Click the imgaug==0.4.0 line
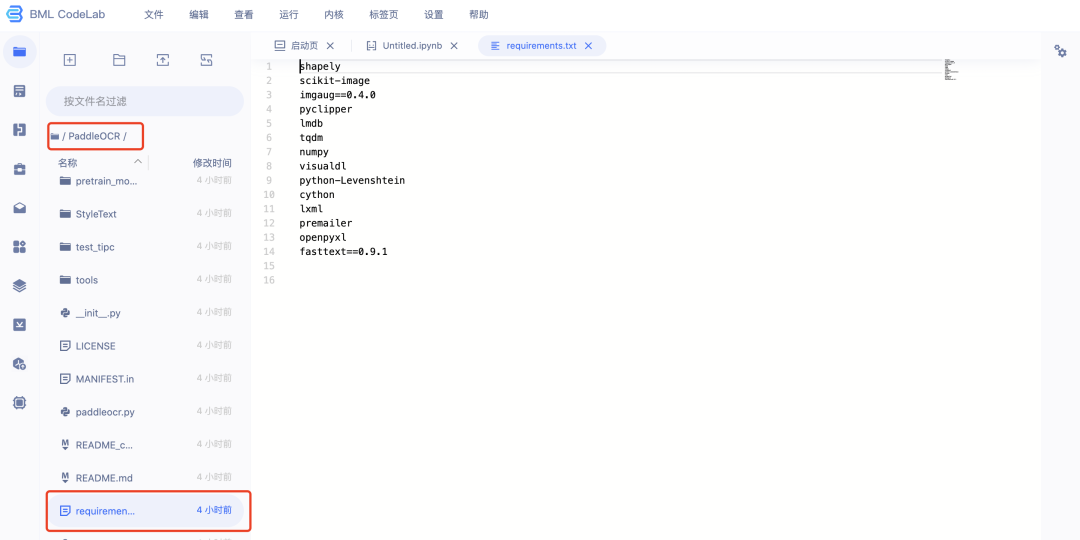 [x=338, y=95]
